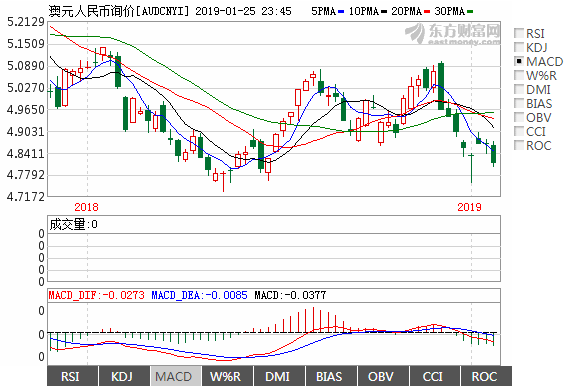Switch to the CCI tab

434,376
